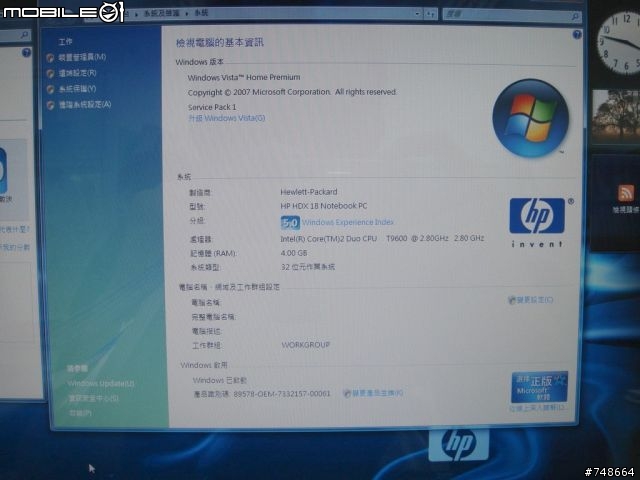Click help icon in the background window
Screen dimensions: 640x480
tap(26, 52)
